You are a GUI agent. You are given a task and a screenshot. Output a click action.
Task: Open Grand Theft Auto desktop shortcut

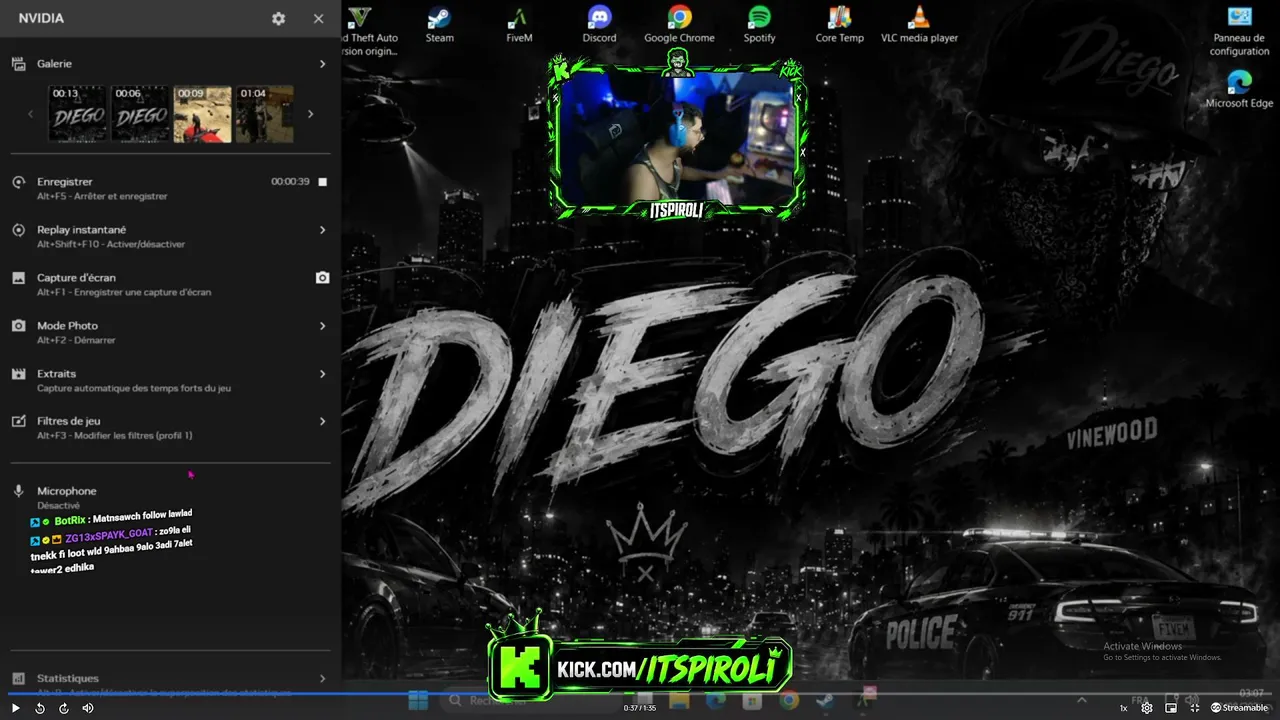pyautogui.click(x=371, y=28)
